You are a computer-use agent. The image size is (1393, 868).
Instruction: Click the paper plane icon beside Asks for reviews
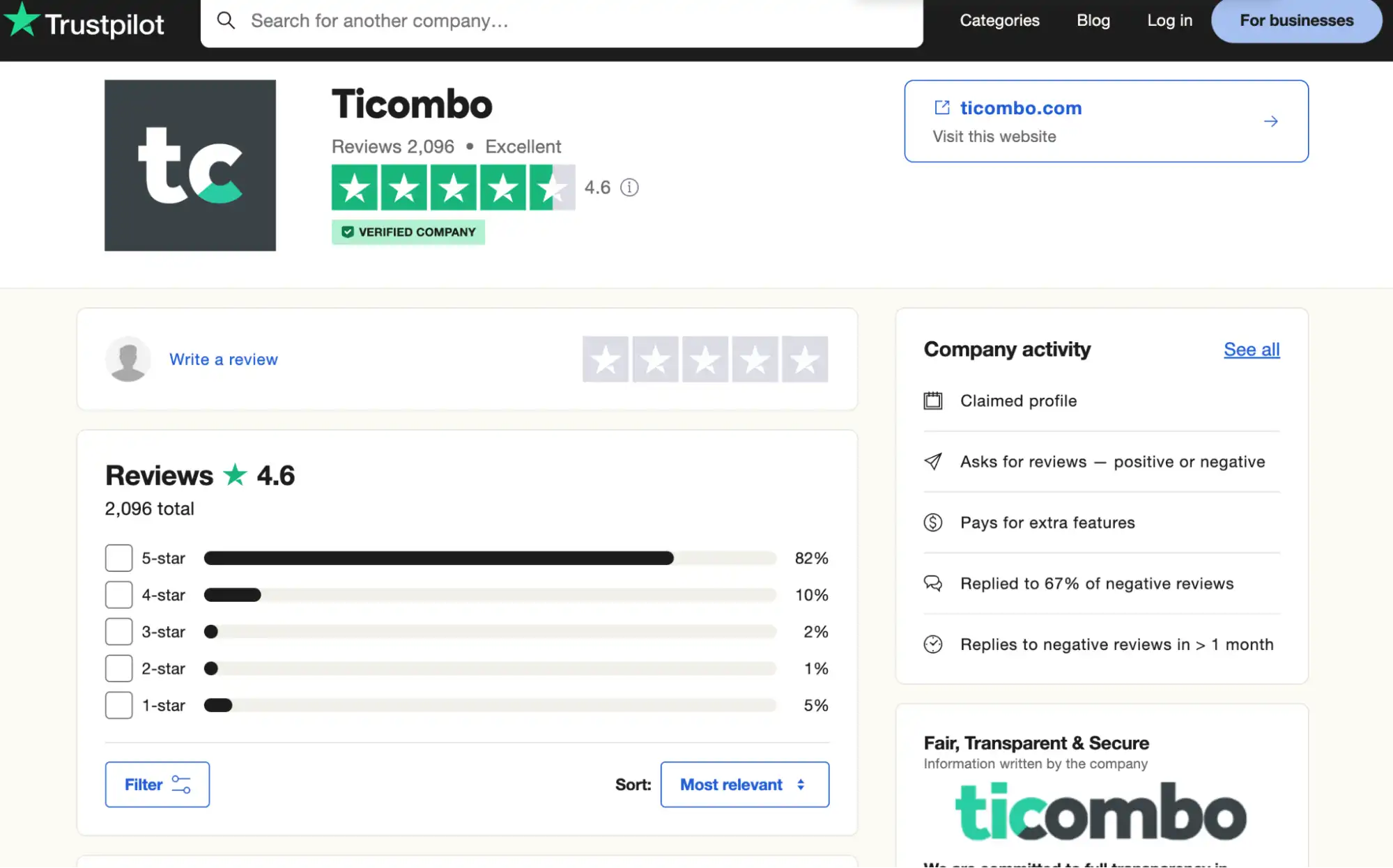(x=934, y=461)
